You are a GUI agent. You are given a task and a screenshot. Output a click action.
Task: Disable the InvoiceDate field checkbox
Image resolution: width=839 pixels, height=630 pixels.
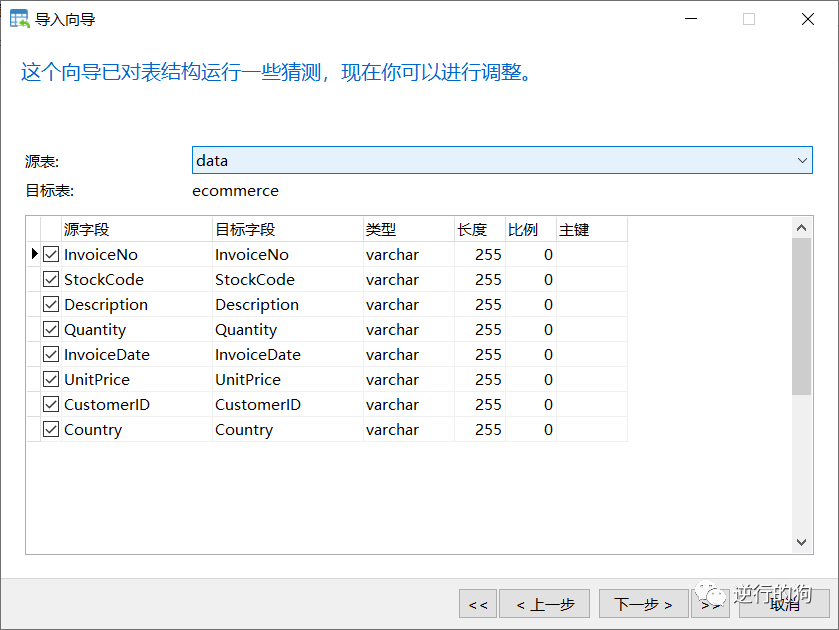(51, 354)
